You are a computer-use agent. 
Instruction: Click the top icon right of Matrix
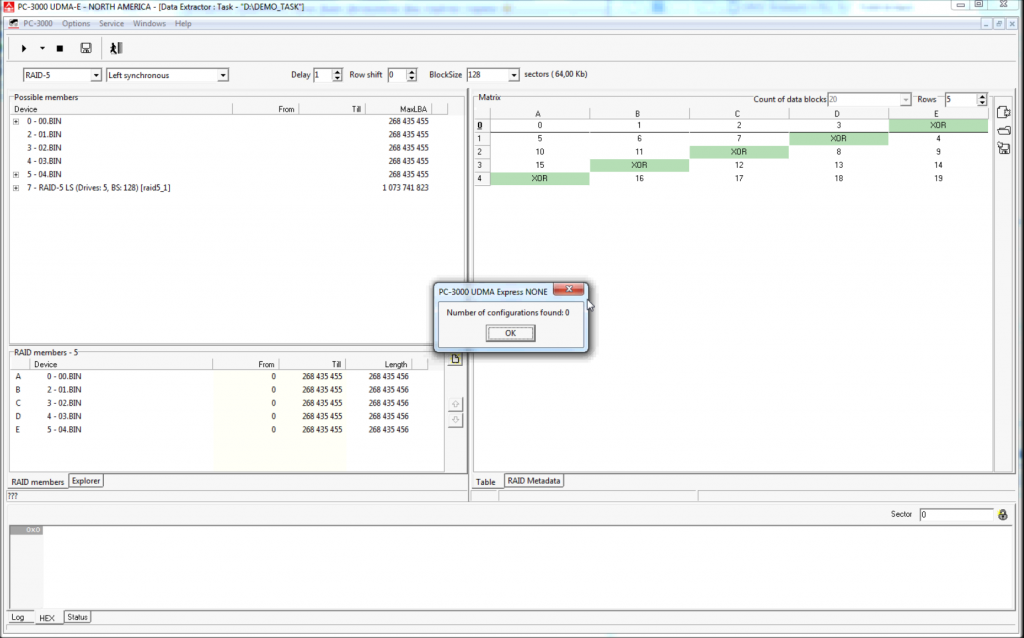click(1004, 112)
